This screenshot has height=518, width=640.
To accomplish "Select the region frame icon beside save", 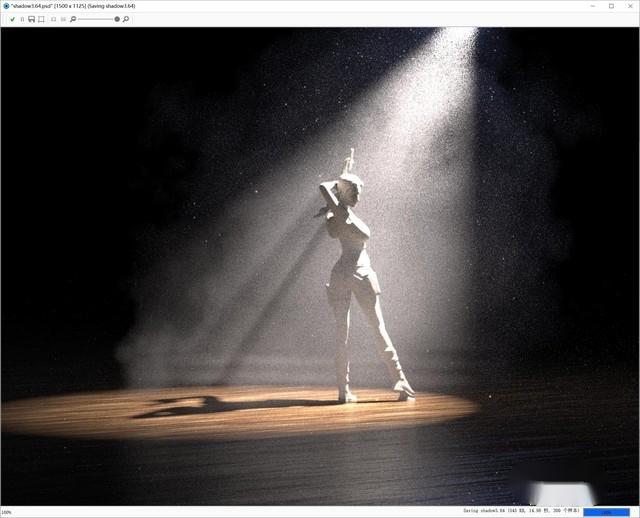I will coord(41,19).
